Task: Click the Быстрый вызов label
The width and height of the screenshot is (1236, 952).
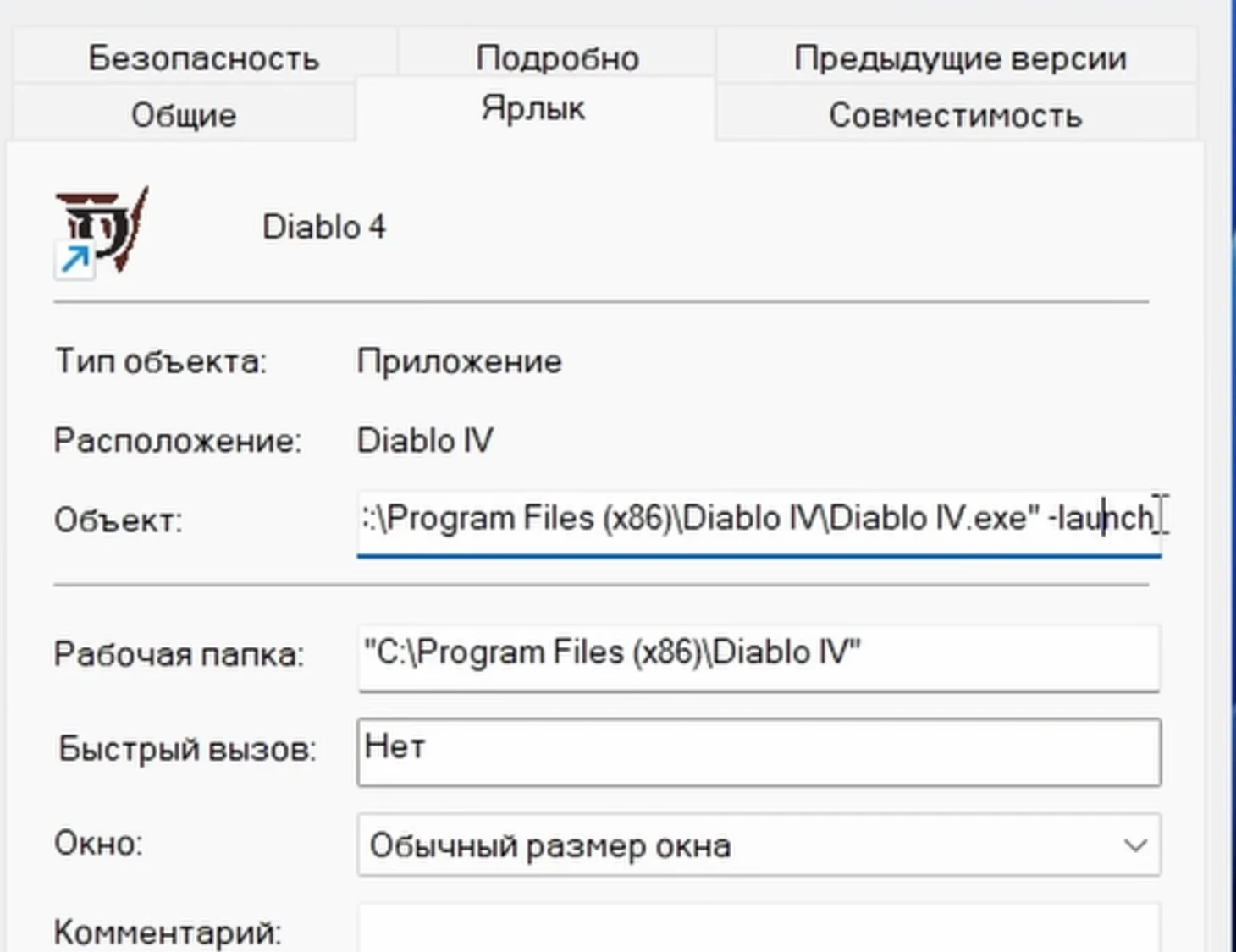Action: pos(187,749)
